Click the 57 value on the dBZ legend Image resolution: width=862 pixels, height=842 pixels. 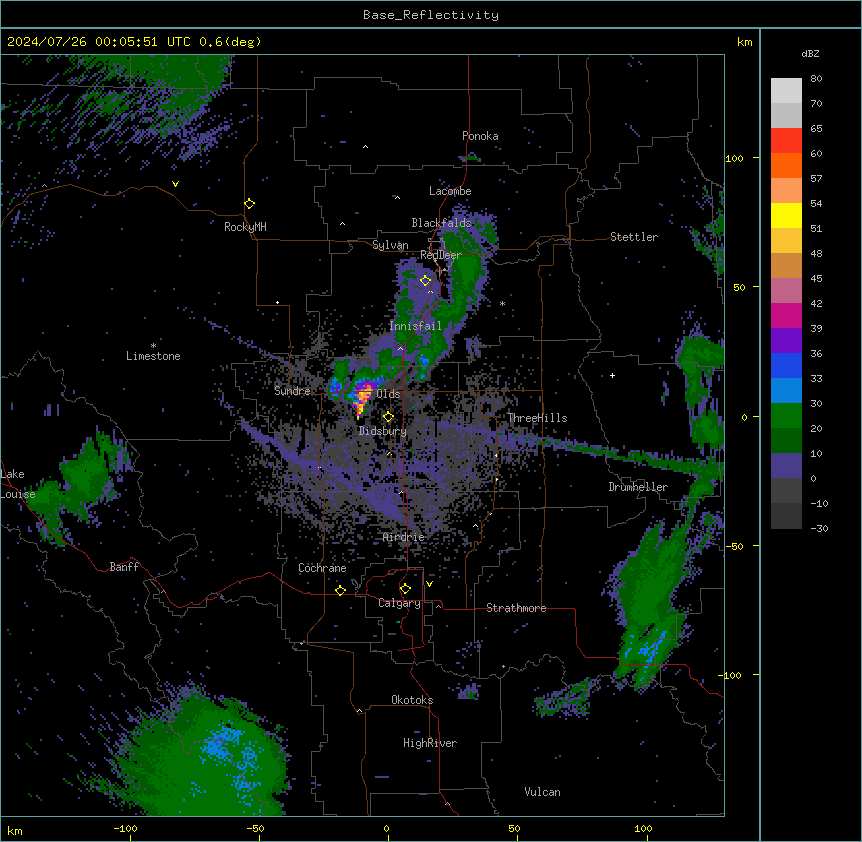816,179
